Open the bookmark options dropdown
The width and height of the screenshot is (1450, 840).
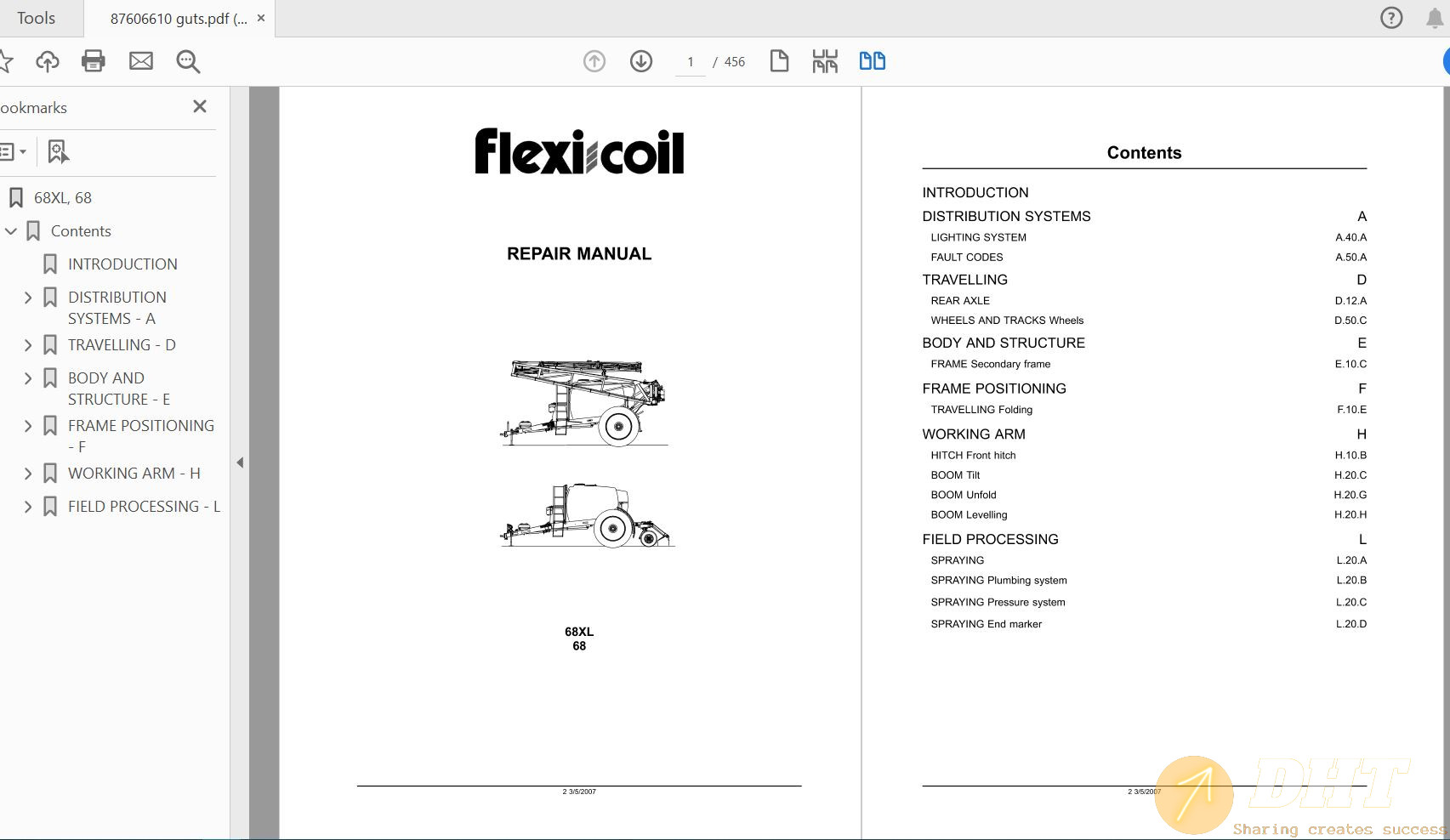click(14, 151)
